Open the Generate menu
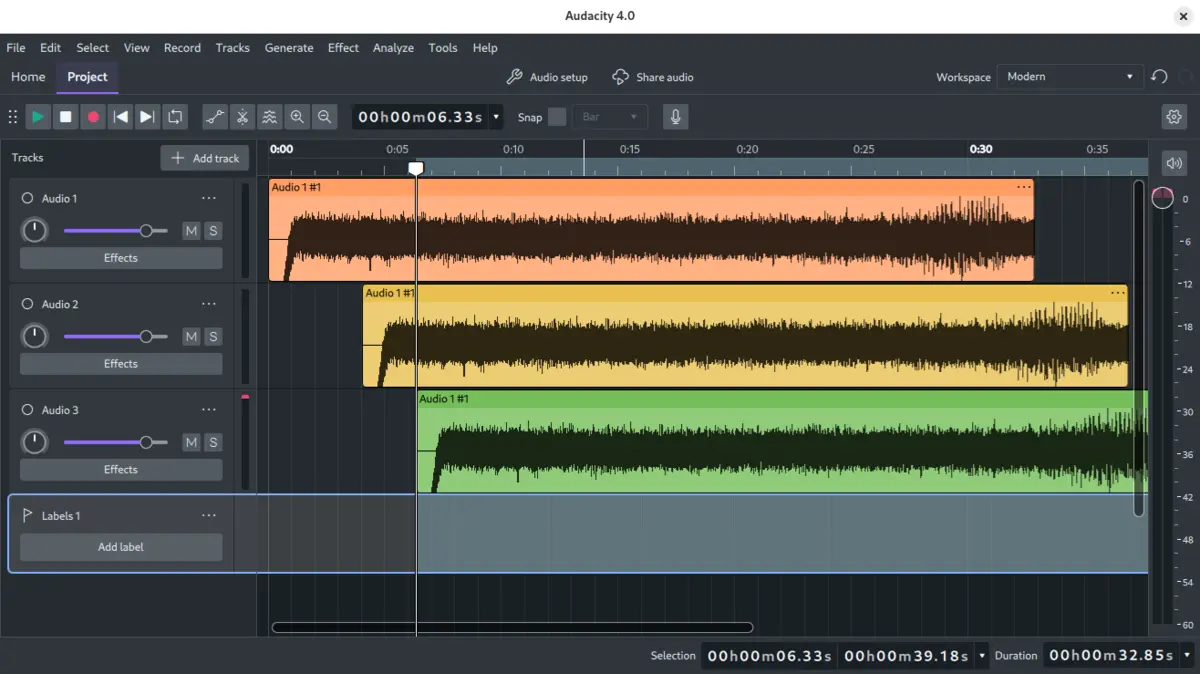Screen dimensions: 1200x674 (x=289, y=47)
